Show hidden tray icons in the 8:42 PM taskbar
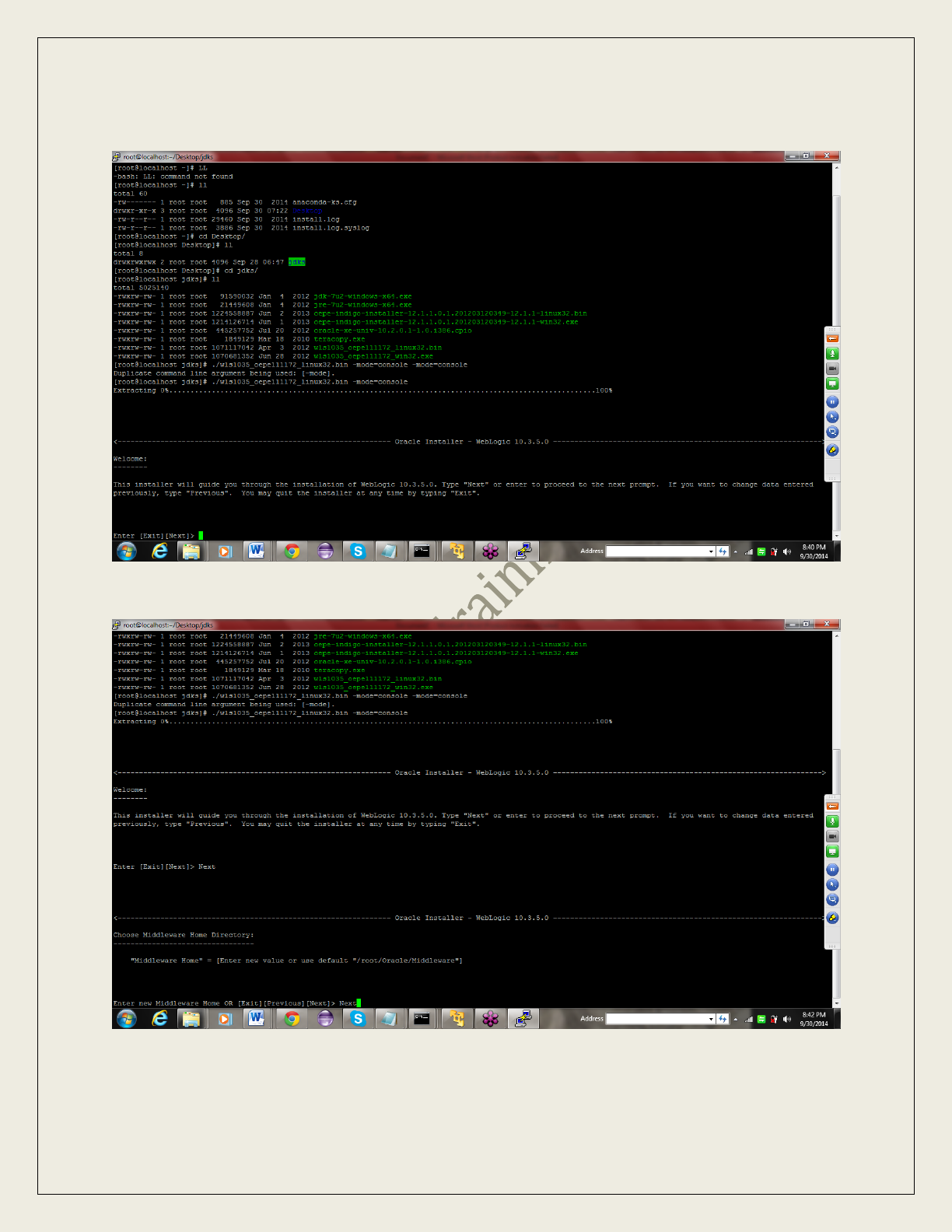Viewport: 952px width, 1232px height. 736,1019
